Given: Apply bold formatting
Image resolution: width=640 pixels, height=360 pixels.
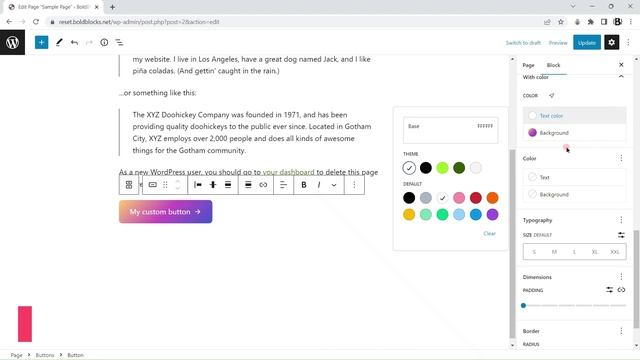Looking at the screenshot, I should point(304,185).
